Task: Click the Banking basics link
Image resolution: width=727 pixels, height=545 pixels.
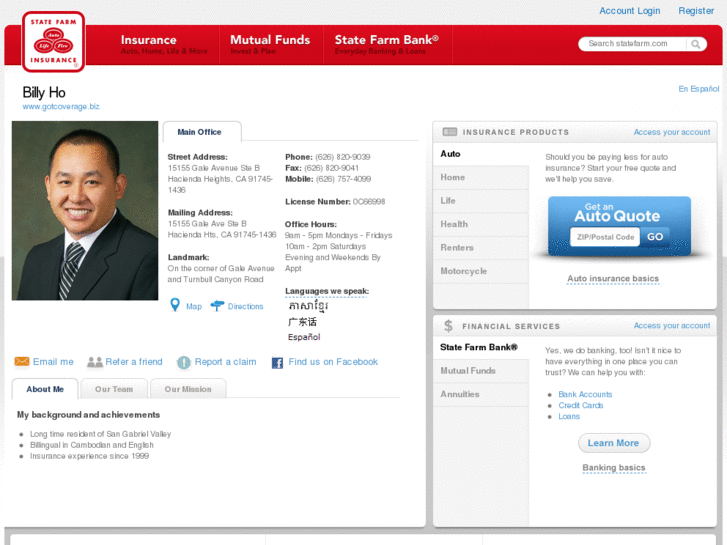Action: (x=614, y=468)
